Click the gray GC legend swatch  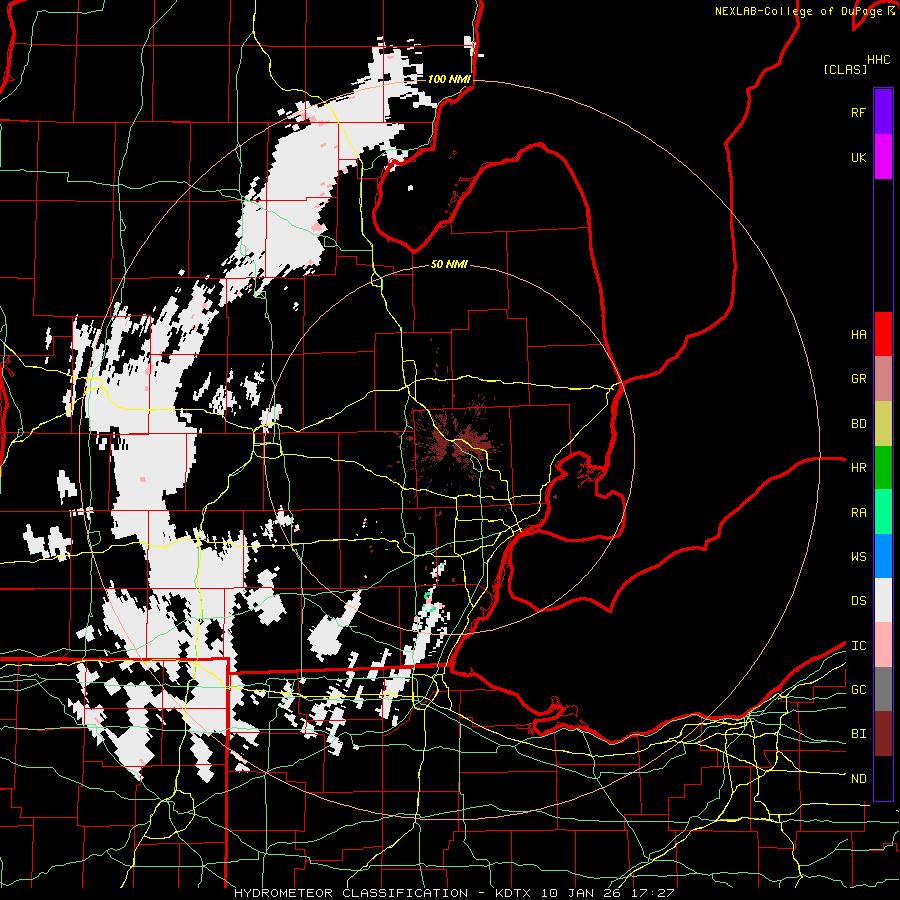tap(883, 689)
